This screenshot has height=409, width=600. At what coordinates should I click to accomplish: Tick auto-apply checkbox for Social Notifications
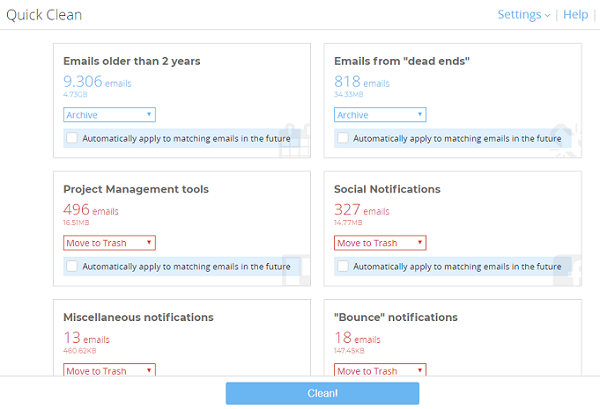(343, 267)
